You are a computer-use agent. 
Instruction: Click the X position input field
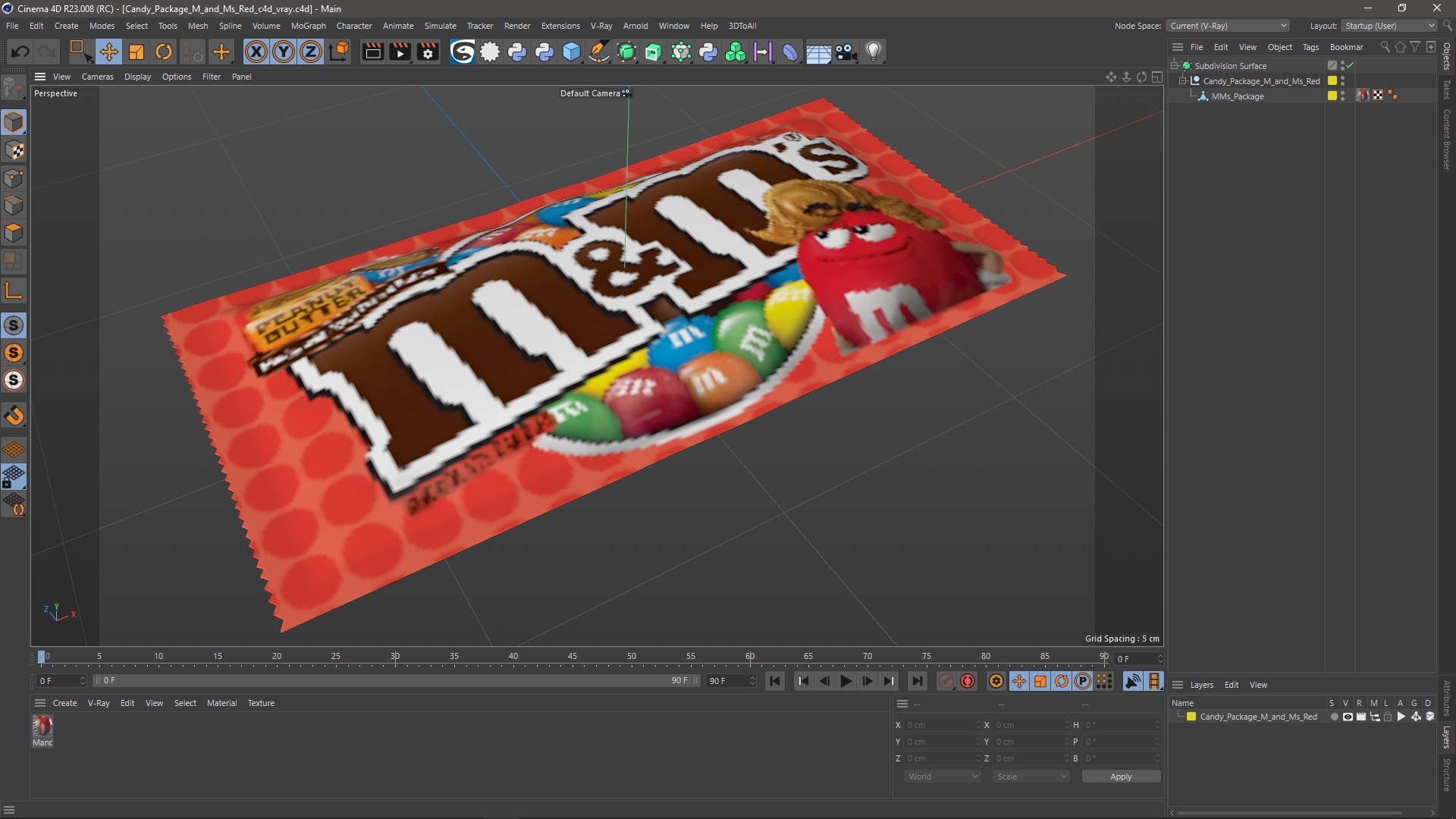tap(943, 725)
